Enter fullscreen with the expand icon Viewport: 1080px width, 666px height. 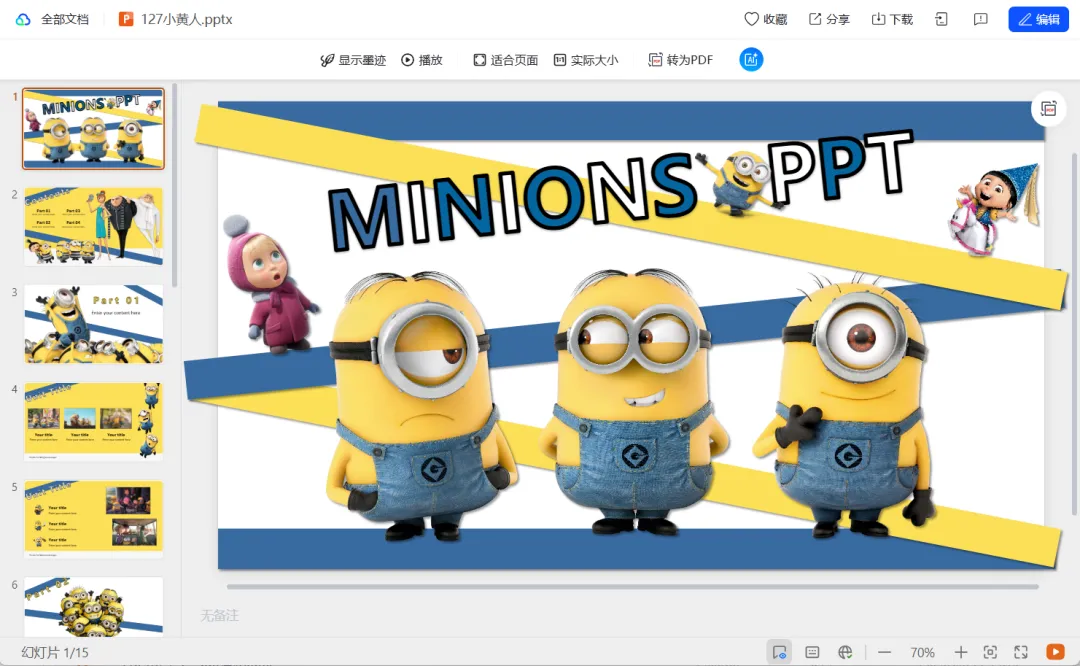pos(1021,652)
